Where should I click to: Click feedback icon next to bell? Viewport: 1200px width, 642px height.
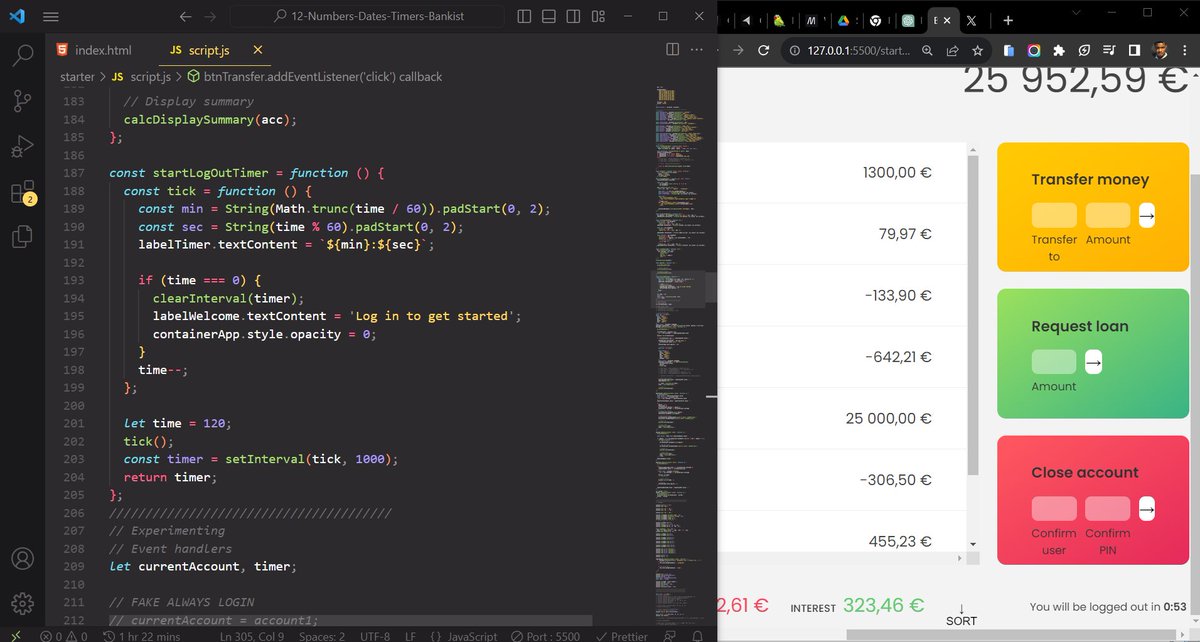(671, 635)
